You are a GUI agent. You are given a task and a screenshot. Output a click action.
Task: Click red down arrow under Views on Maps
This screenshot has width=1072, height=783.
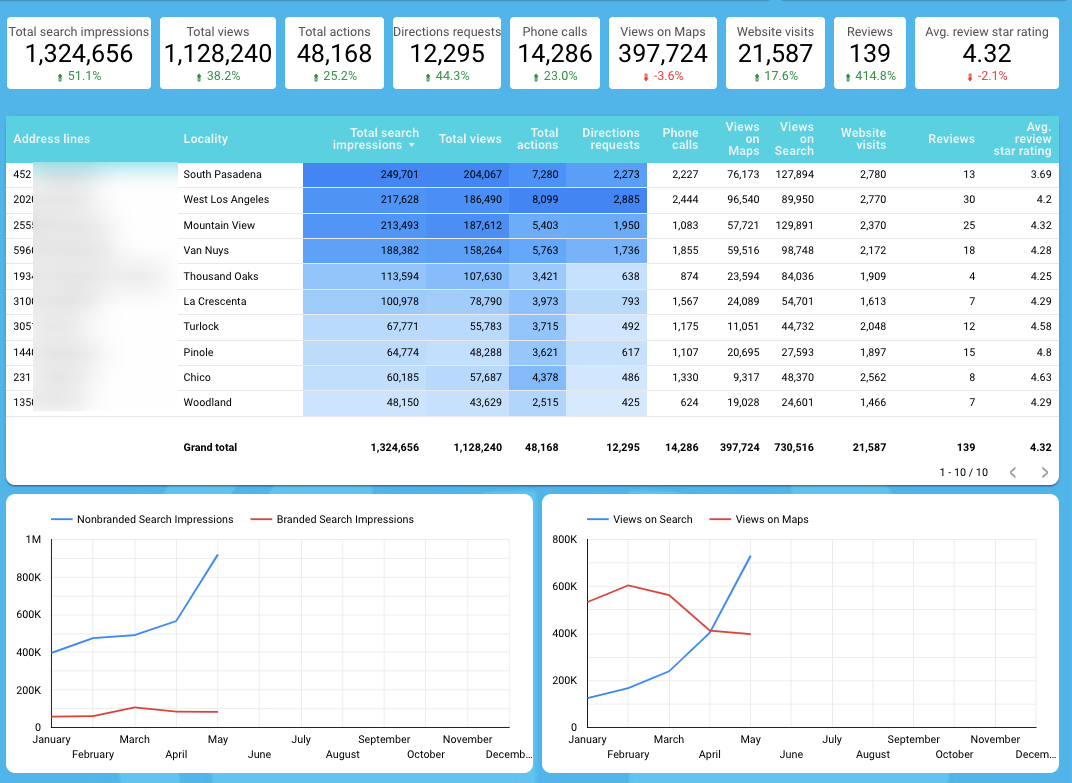pyautogui.click(x=646, y=77)
